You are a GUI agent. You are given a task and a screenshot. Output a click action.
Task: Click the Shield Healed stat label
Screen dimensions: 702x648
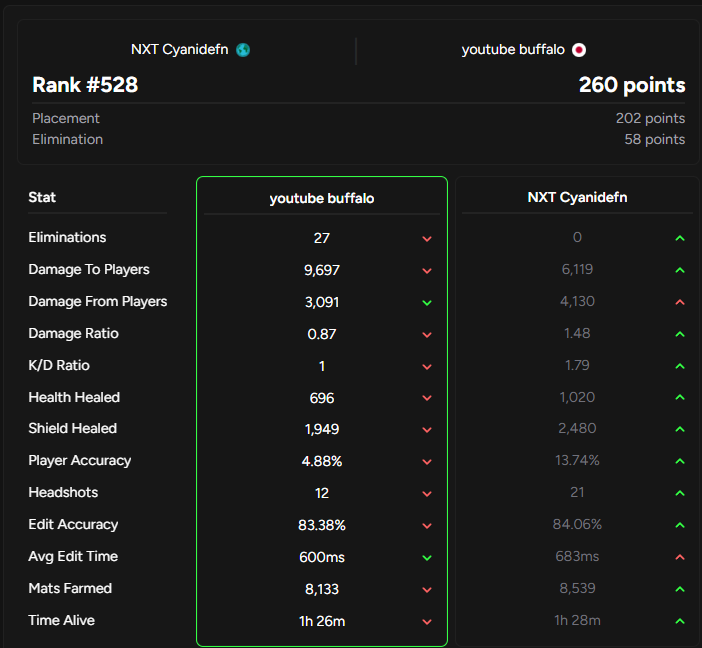tap(73, 428)
